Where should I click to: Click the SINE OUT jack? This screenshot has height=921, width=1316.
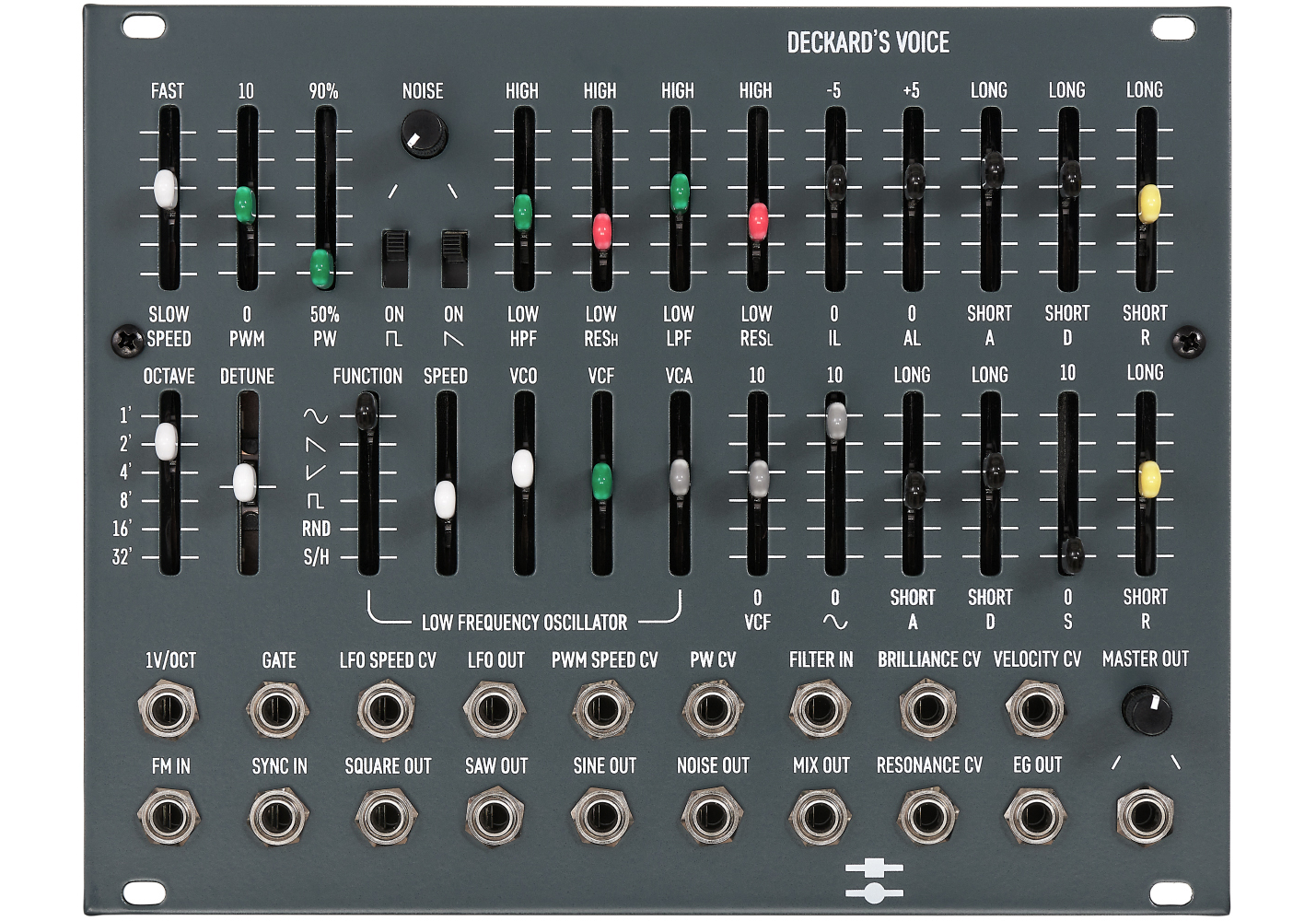[x=603, y=817]
